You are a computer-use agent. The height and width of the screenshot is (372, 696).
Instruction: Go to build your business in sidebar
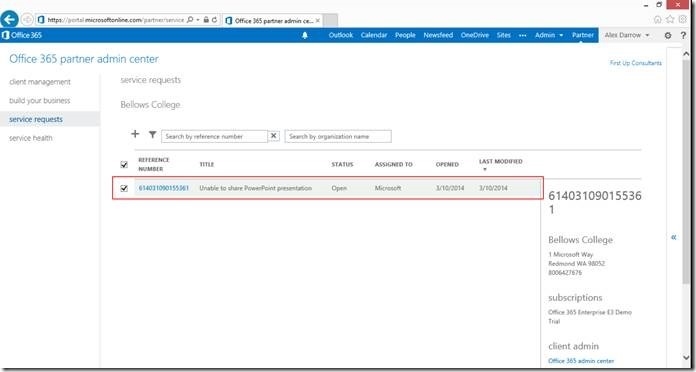coord(40,101)
